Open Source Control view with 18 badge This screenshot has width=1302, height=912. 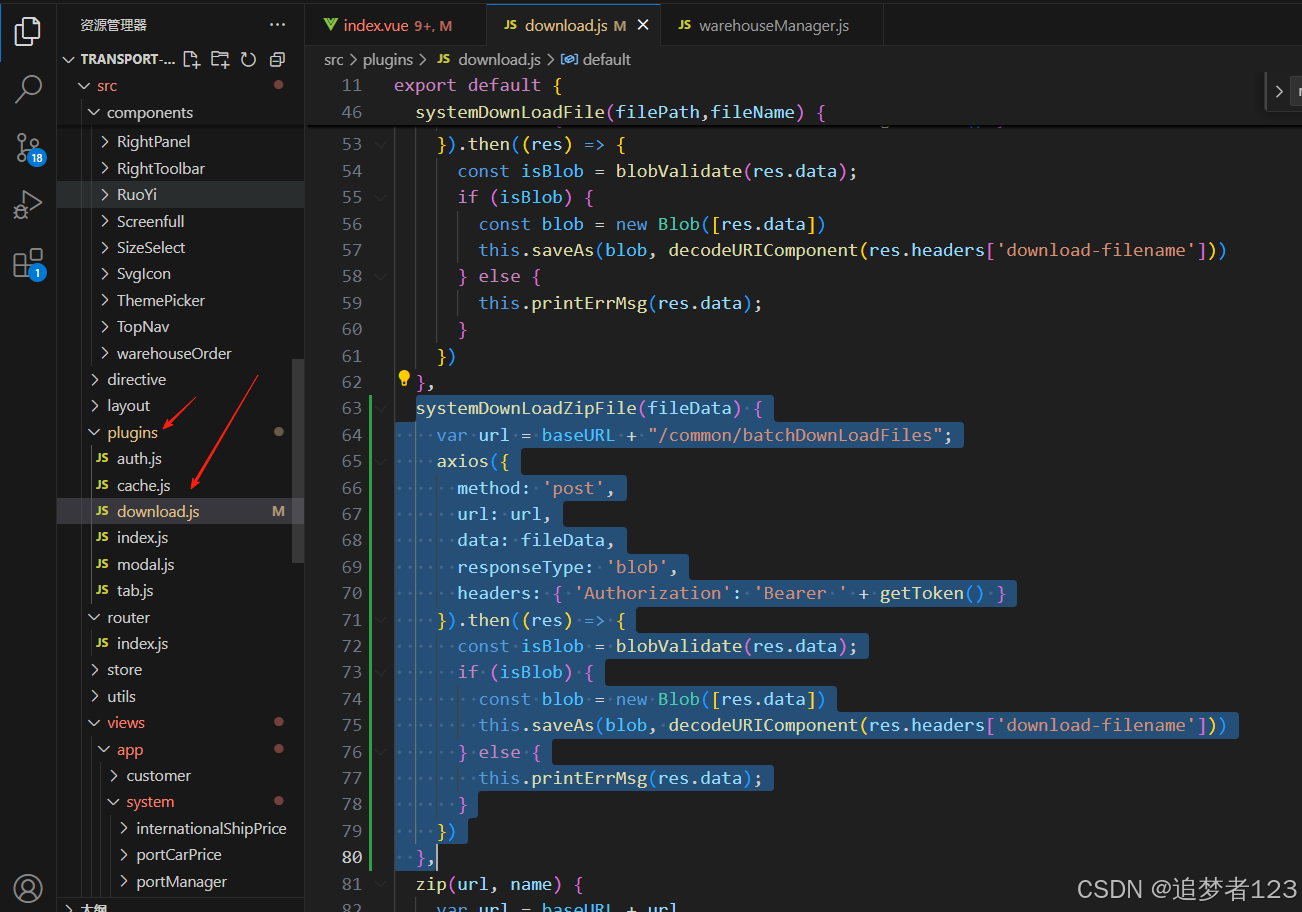[29, 148]
